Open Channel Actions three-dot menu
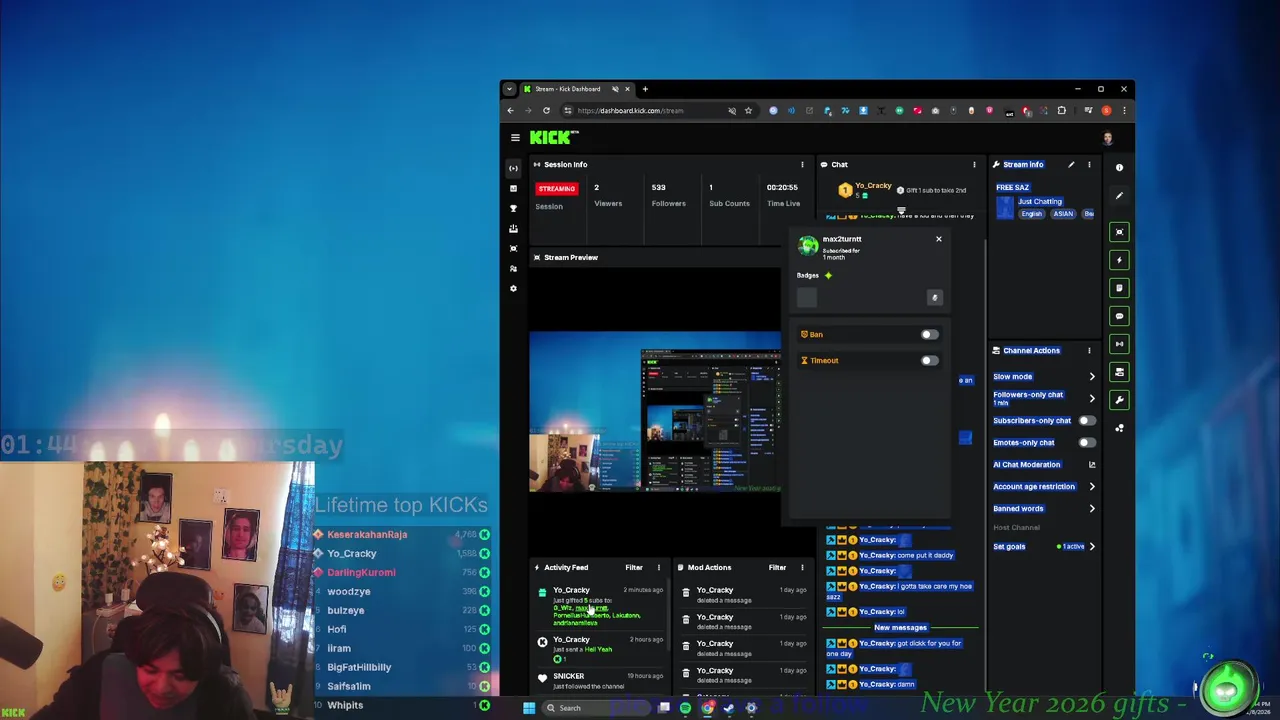1280x720 pixels. [1089, 350]
